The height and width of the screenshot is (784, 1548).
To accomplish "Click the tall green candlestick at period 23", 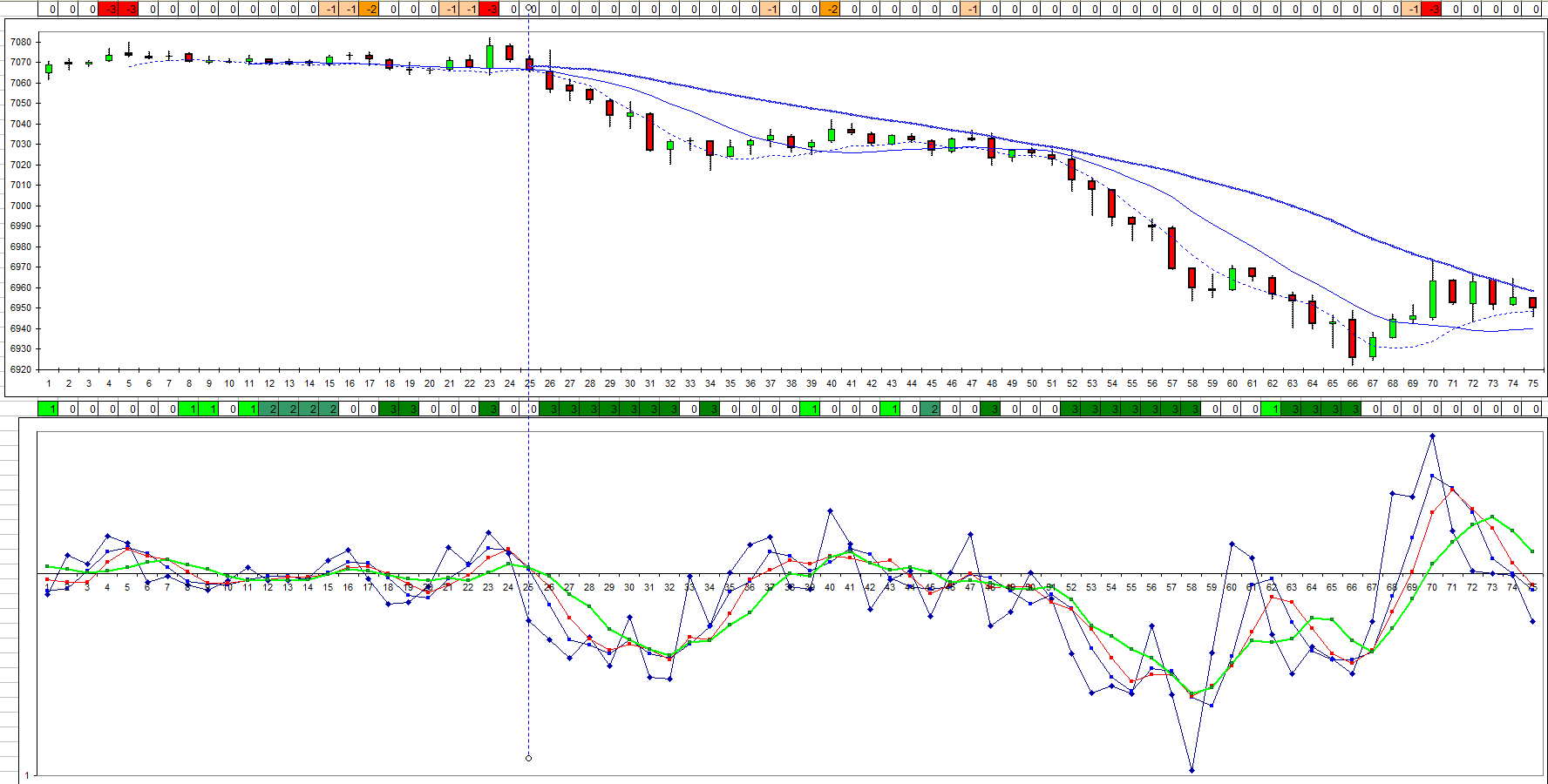I will [x=490, y=57].
